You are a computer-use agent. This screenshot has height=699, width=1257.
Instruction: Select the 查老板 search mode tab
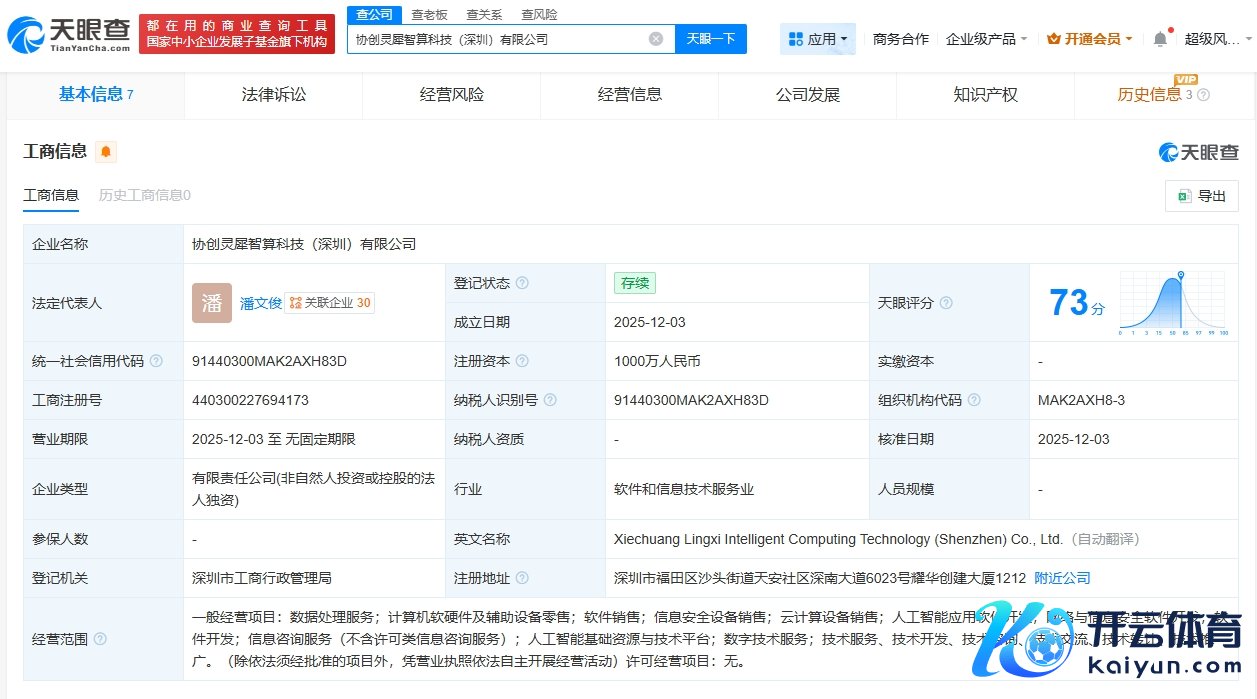429,14
